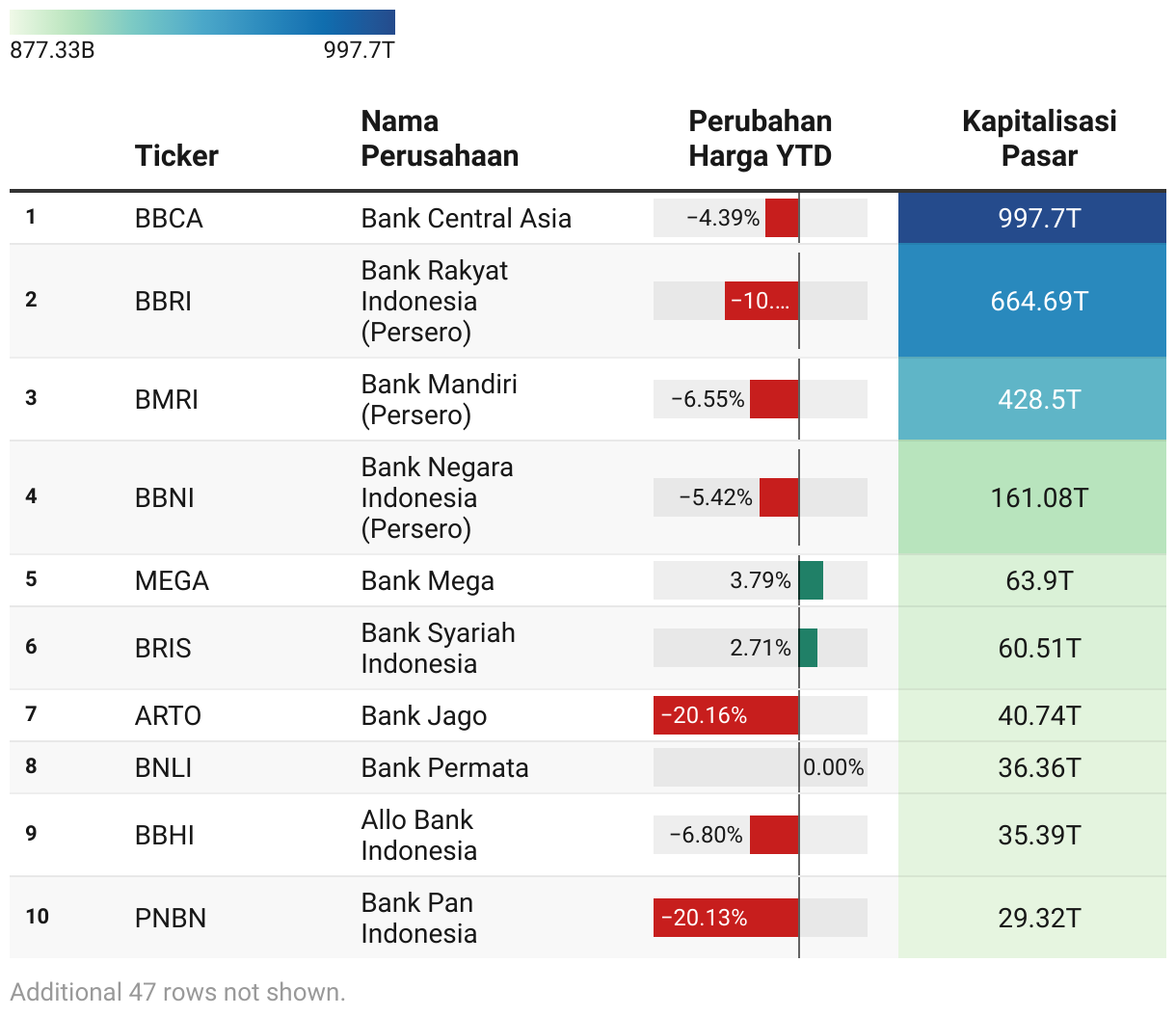The width and height of the screenshot is (1176, 1016).
Task: Click rank number 1 in BBCA row
Action: [x=31, y=217]
